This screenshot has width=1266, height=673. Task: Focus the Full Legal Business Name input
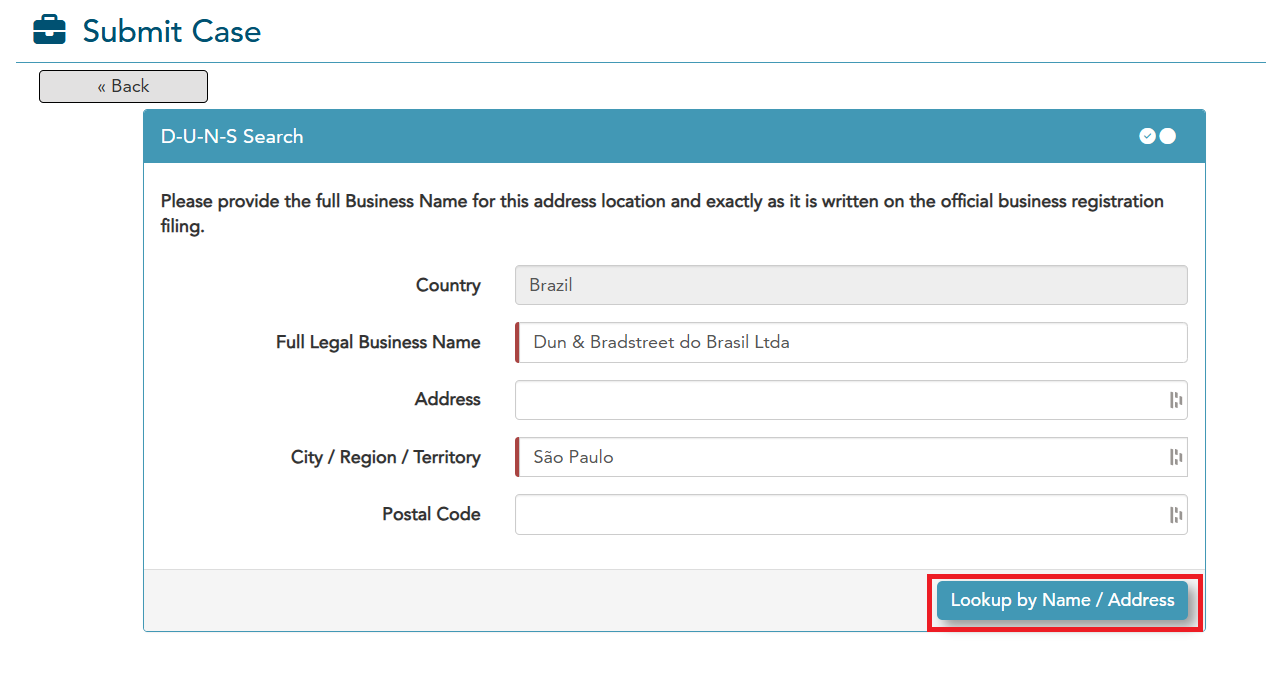click(x=850, y=342)
